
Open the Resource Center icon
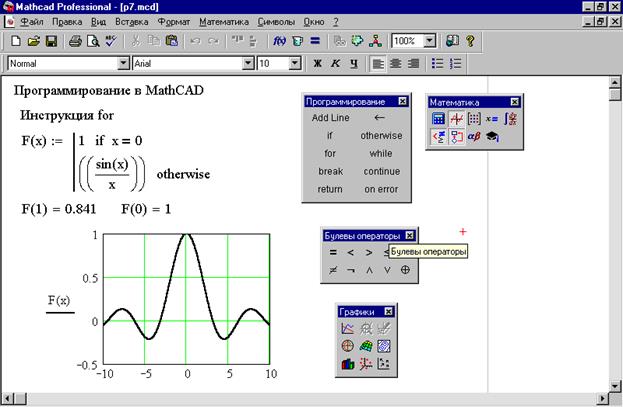pyautogui.click(x=452, y=41)
